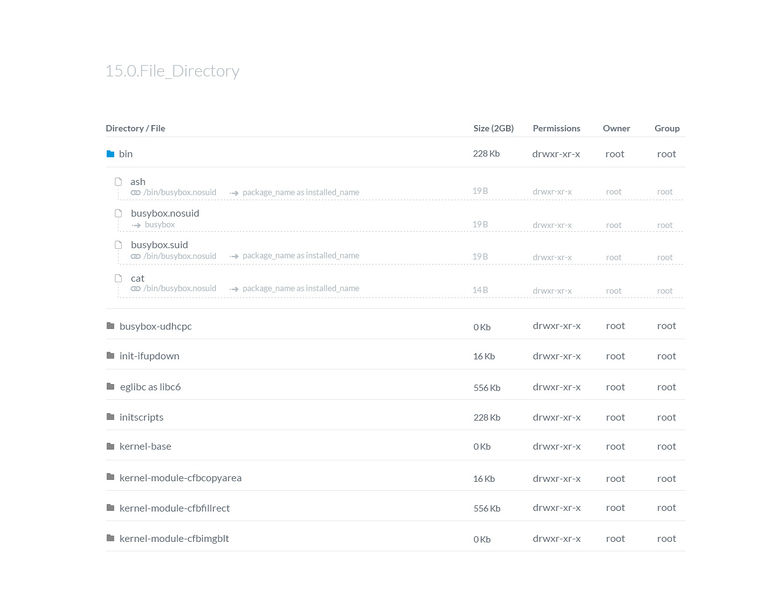Click the Owner column header
This screenshot has width=780, height=600.
click(616, 128)
